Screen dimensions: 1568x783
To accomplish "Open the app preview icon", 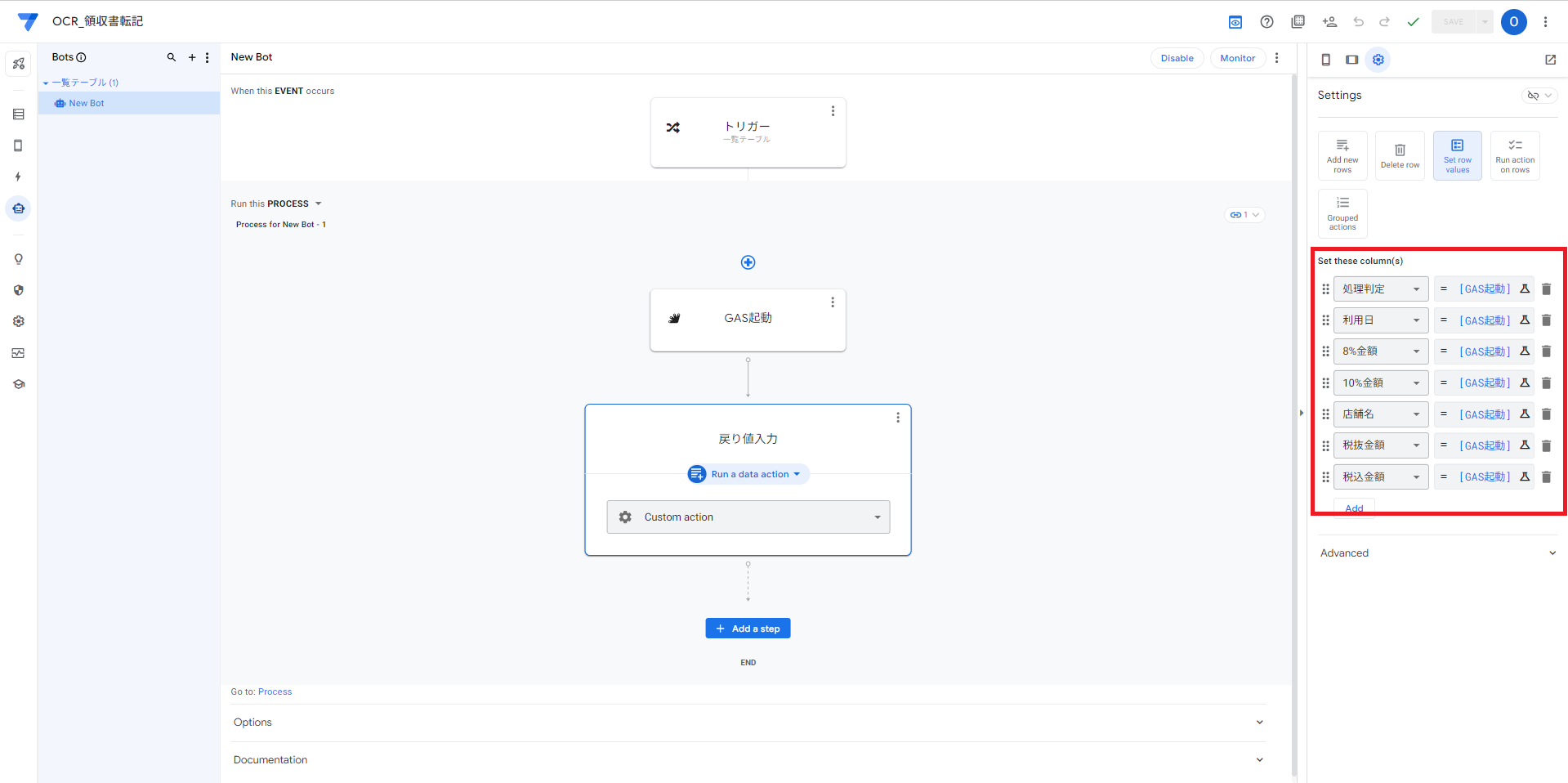I will coord(1235,22).
